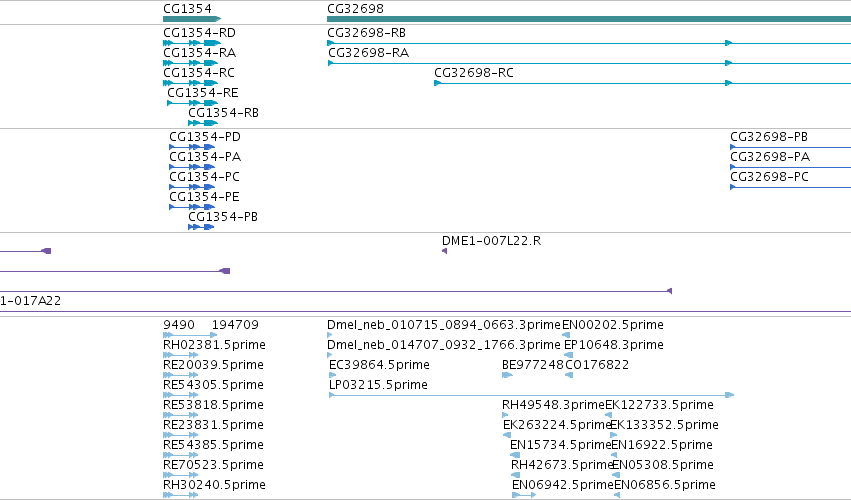The image size is (851, 500).
Task: Select the RH30240.5prime EST label
Action: pos(214,485)
